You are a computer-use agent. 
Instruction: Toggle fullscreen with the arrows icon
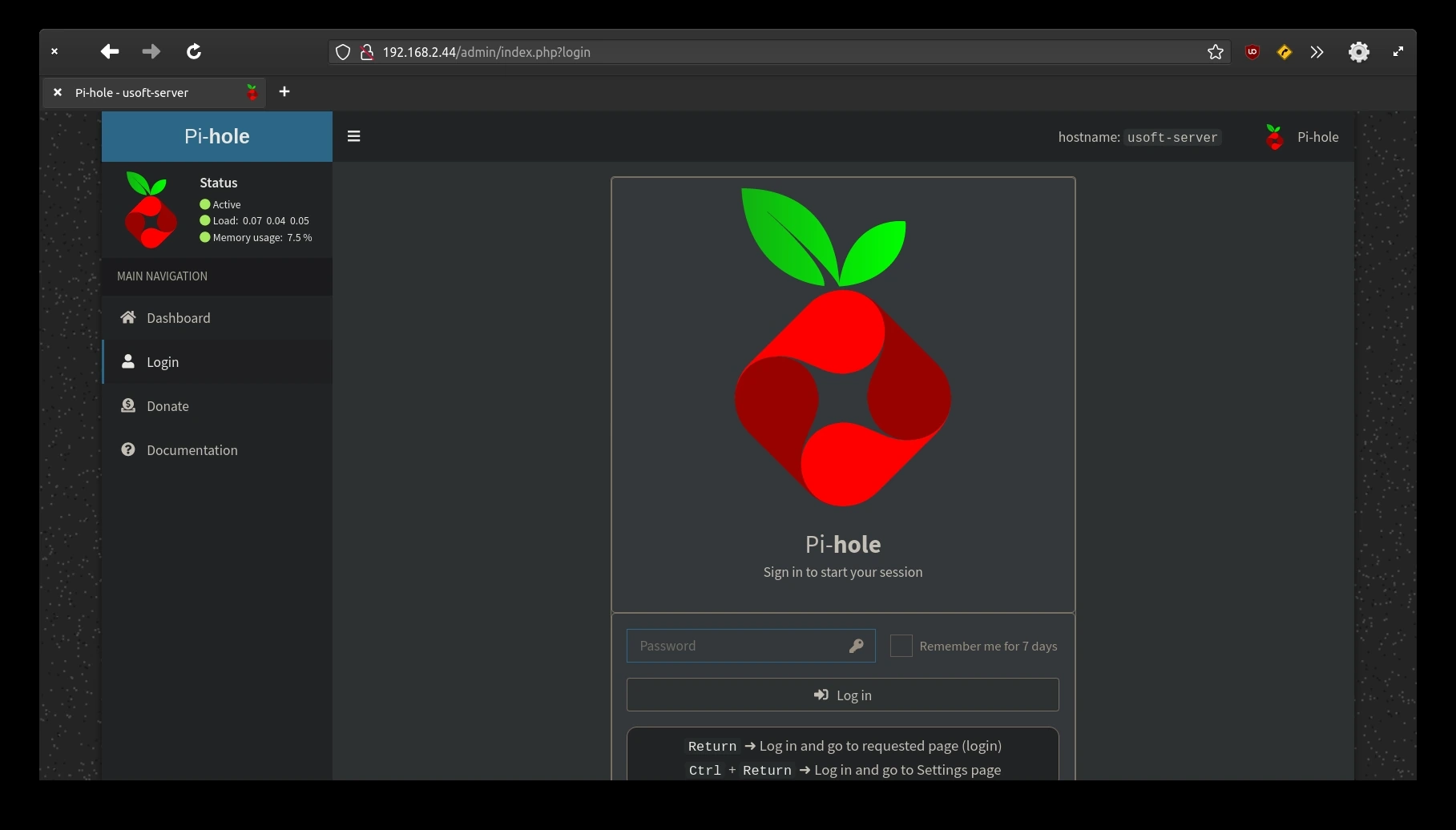click(x=1398, y=51)
